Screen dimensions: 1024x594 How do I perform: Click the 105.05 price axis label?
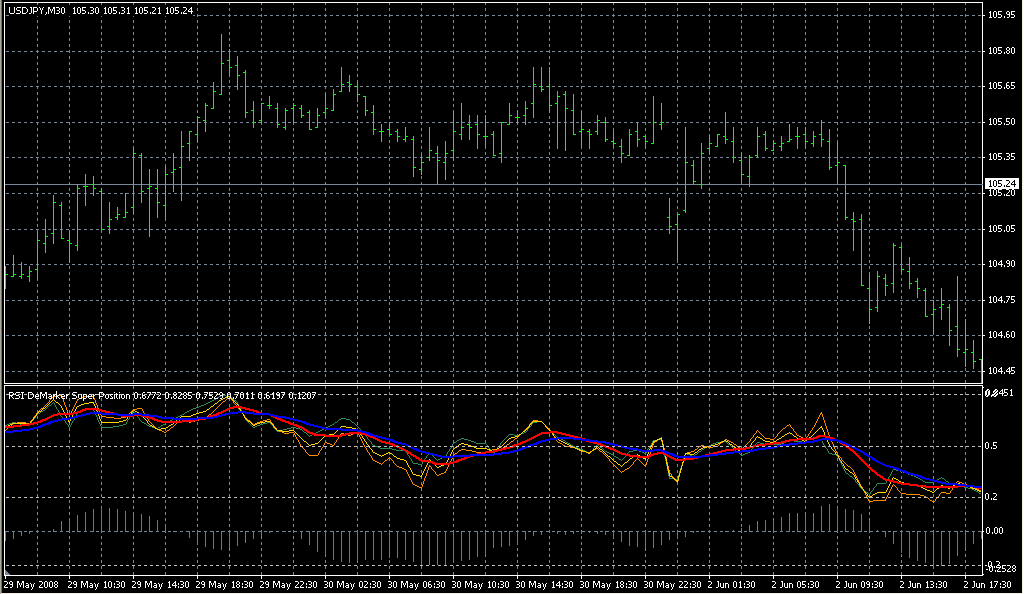1002,229
